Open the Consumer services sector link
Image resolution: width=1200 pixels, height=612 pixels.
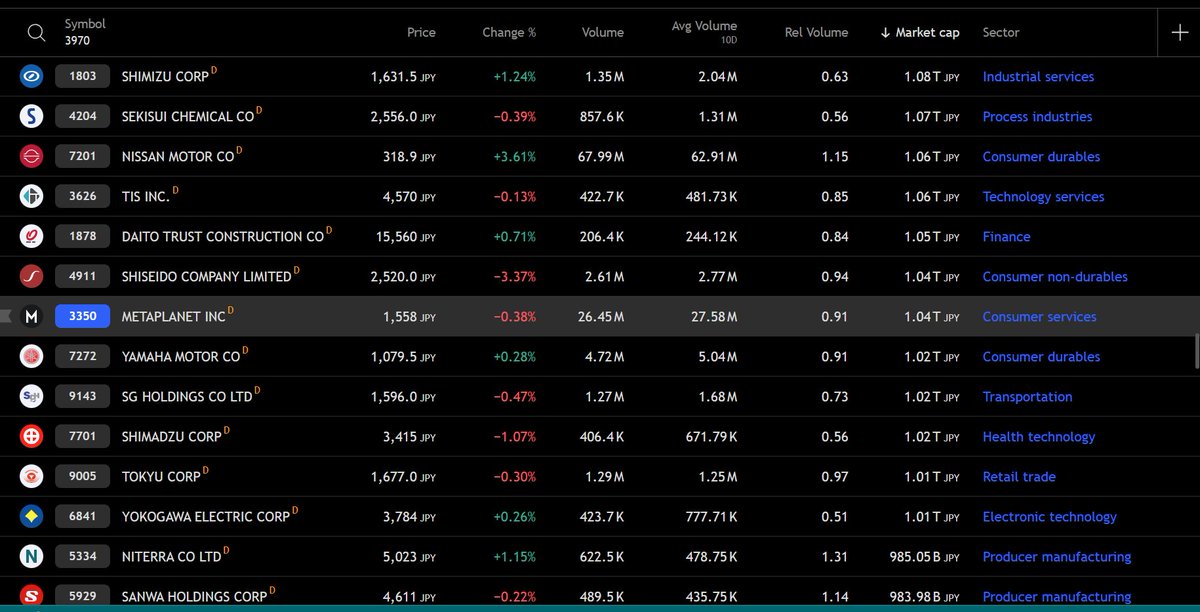tap(1039, 316)
